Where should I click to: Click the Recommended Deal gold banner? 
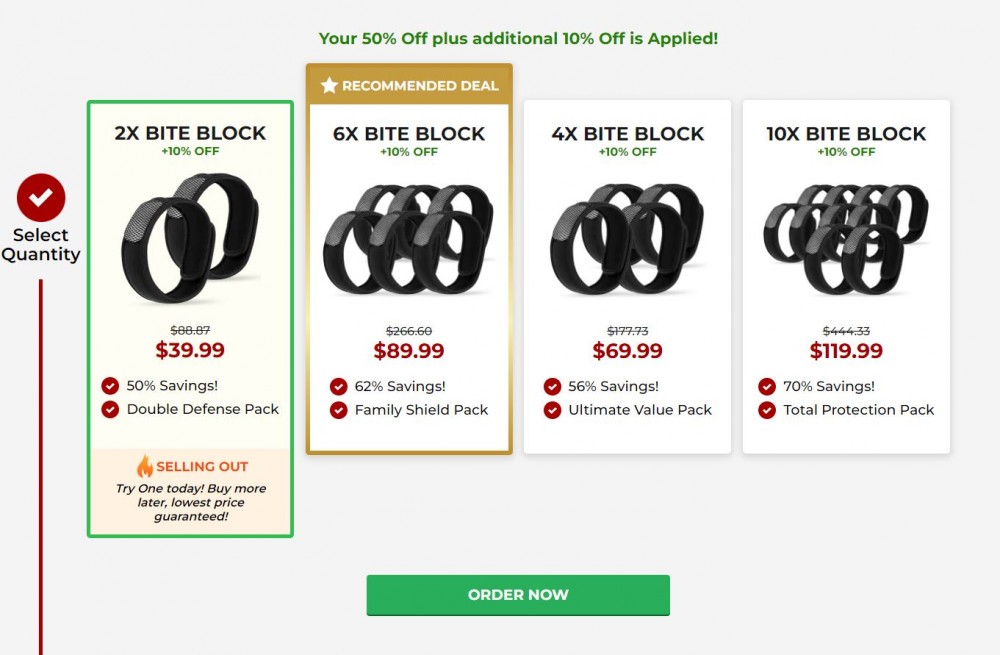409,85
